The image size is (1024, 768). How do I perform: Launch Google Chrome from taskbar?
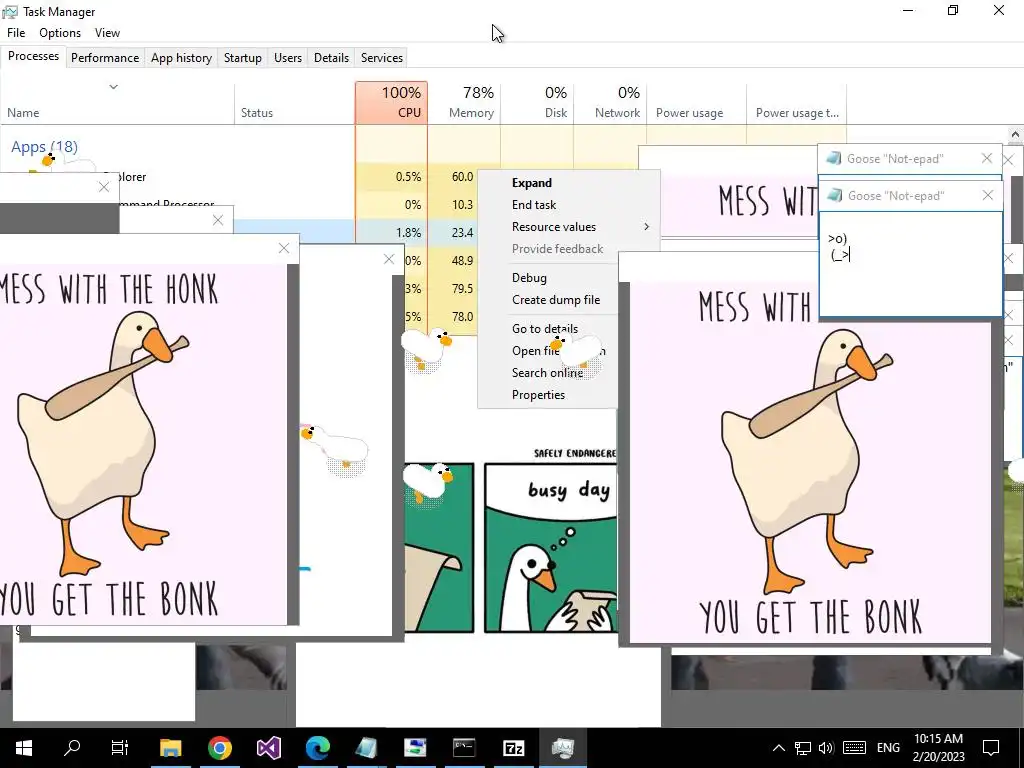click(220, 747)
